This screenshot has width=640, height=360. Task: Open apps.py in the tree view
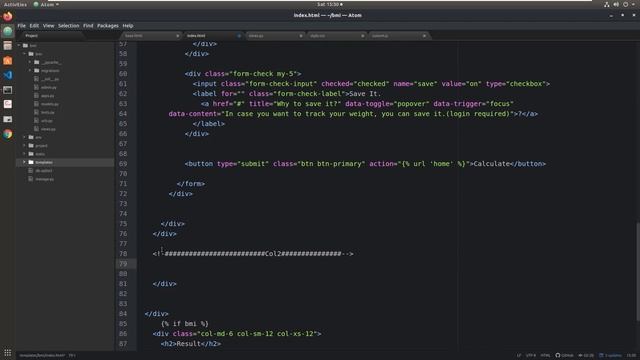[47, 96]
